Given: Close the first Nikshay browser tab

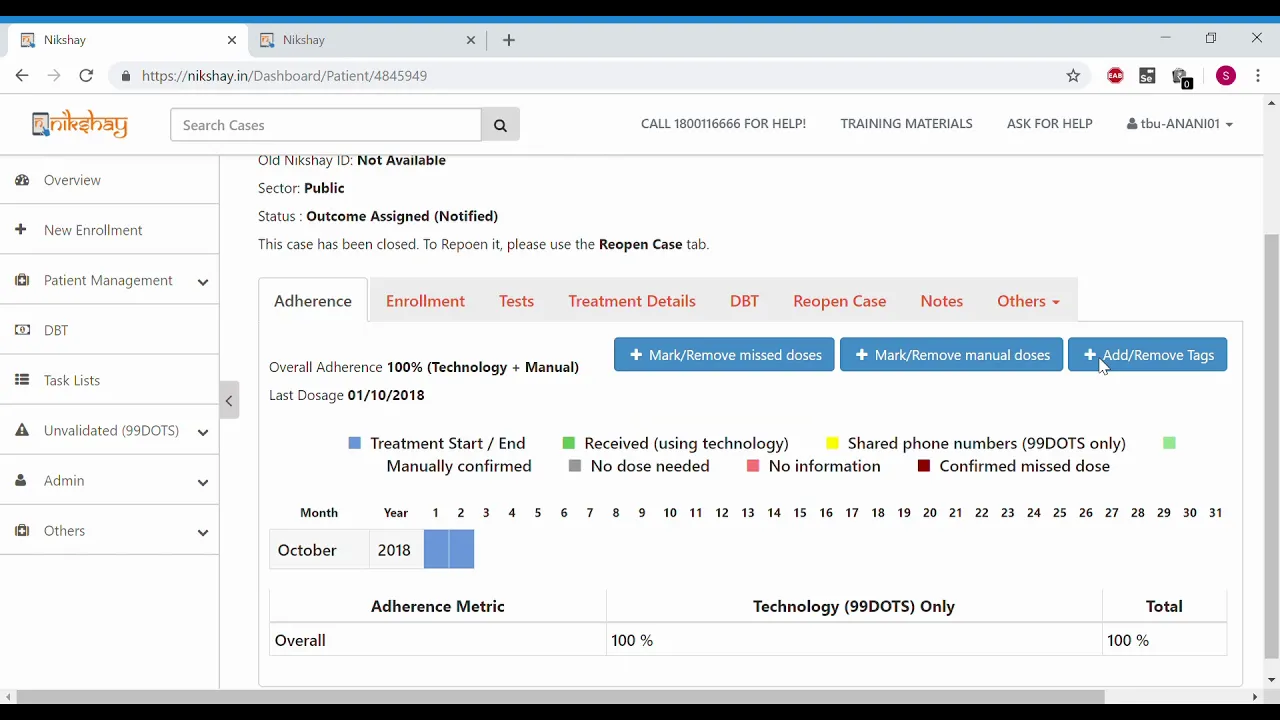Looking at the screenshot, I should 232,40.
